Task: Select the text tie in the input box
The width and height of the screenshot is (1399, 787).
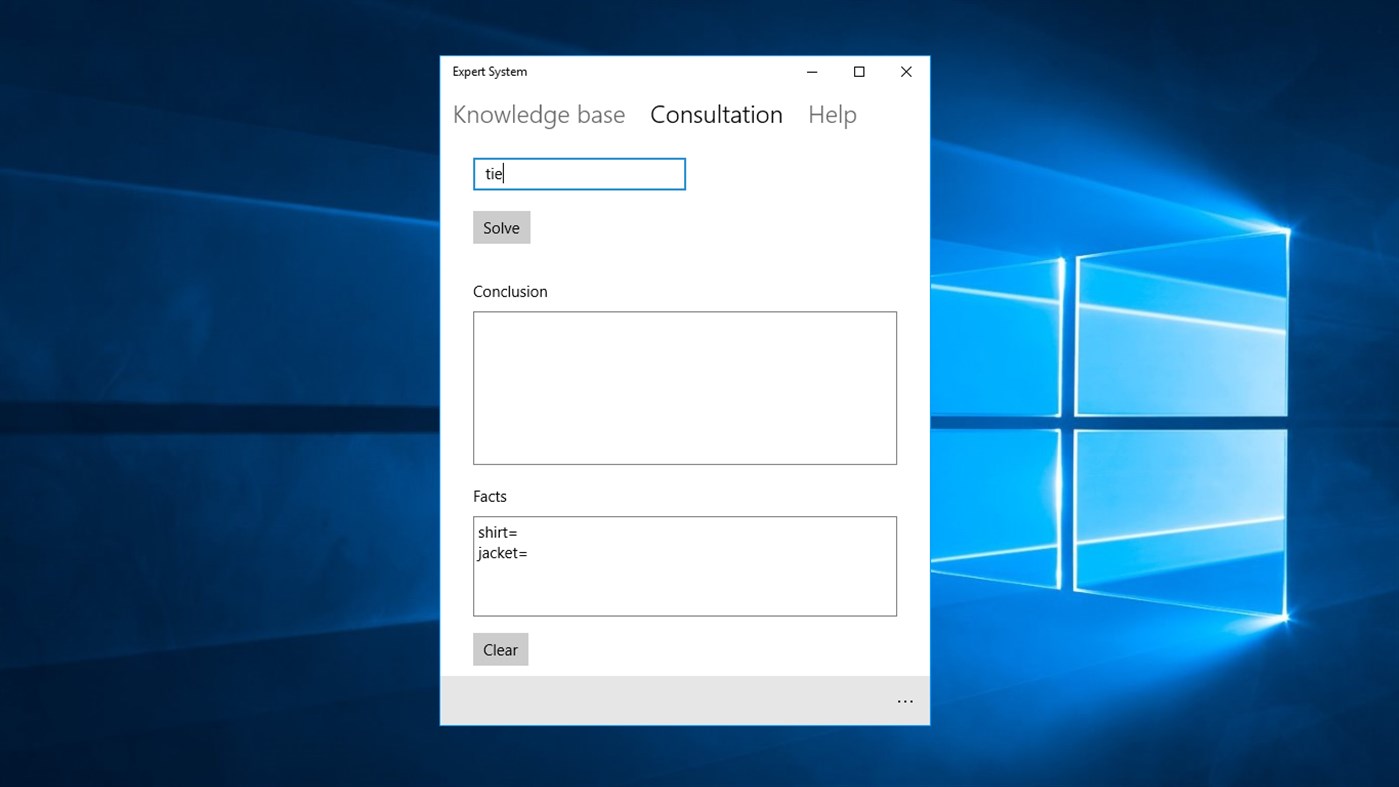Action: pyautogui.click(x=494, y=173)
